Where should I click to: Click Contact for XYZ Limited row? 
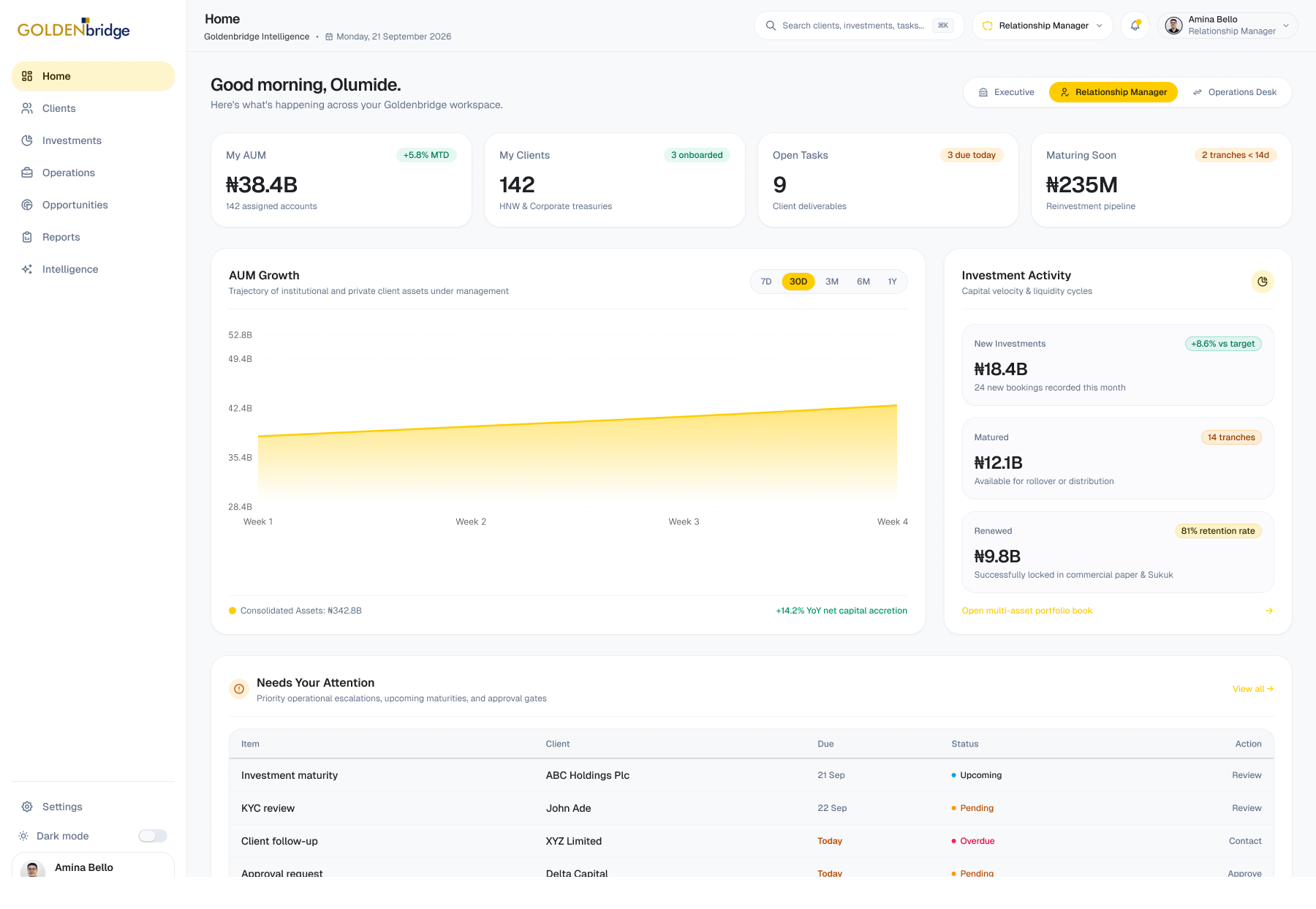coord(1245,841)
